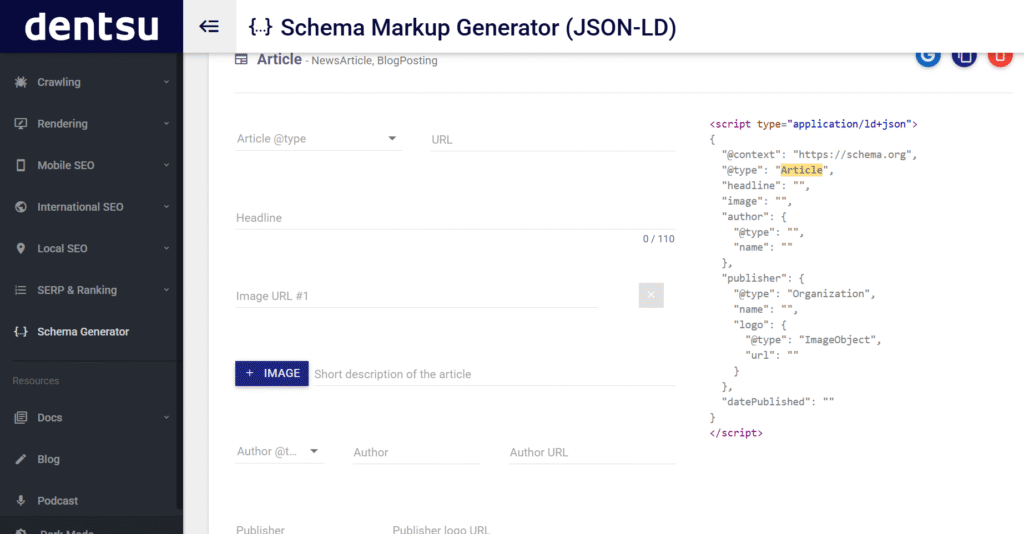Click the "https://schema.org" context value

tap(852, 155)
